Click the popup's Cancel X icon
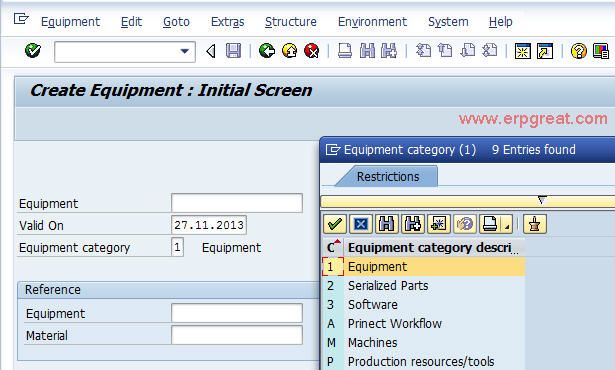 tap(360, 224)
